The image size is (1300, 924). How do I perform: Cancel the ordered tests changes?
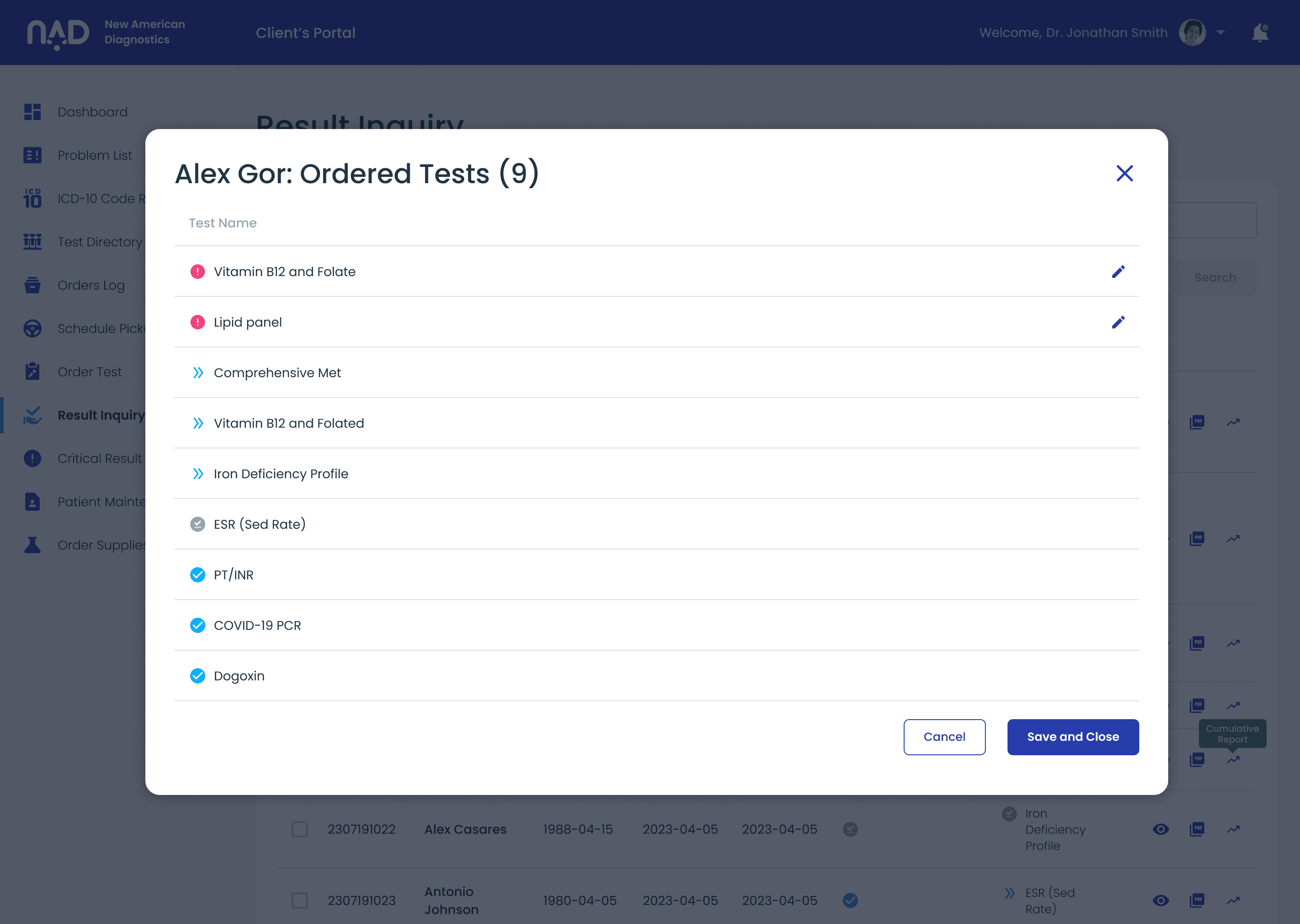click(944, 737)
